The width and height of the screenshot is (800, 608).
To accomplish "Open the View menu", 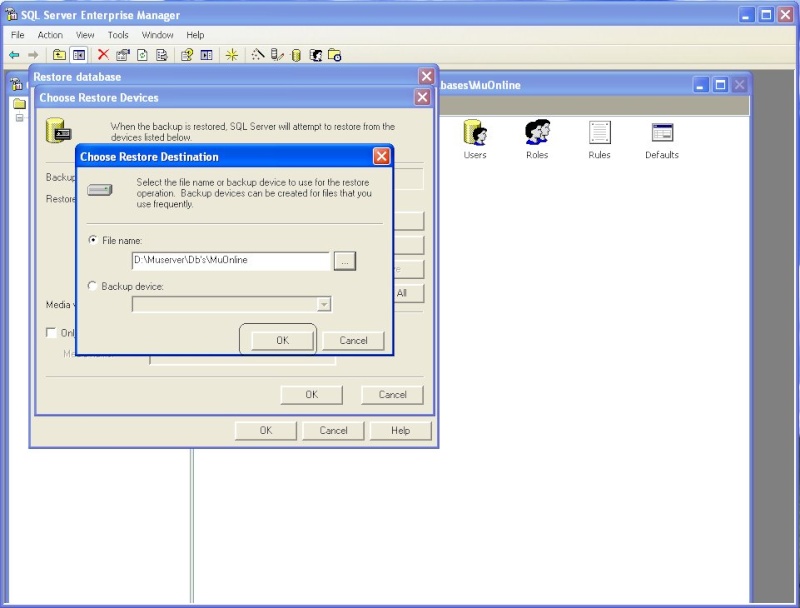I will point(85,35).
